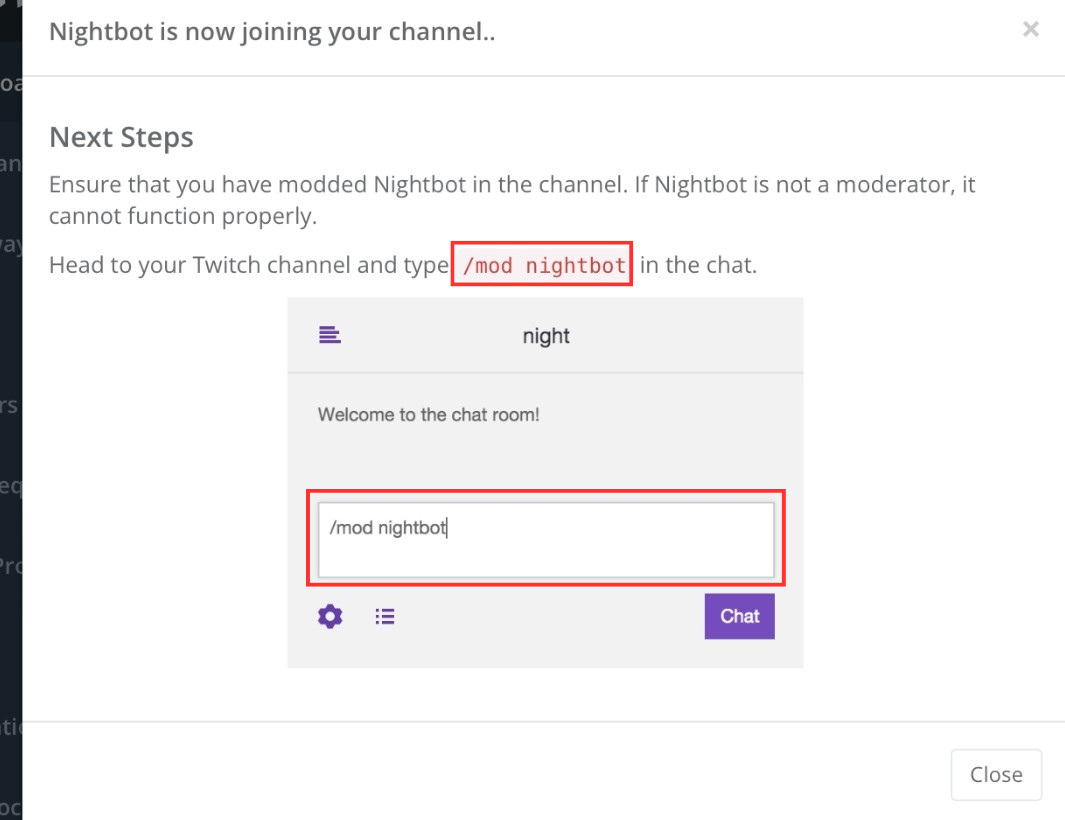This screenshot has height=820, width=1065.
Task: Click the Close button at dialog bottom
Action: 996,774
